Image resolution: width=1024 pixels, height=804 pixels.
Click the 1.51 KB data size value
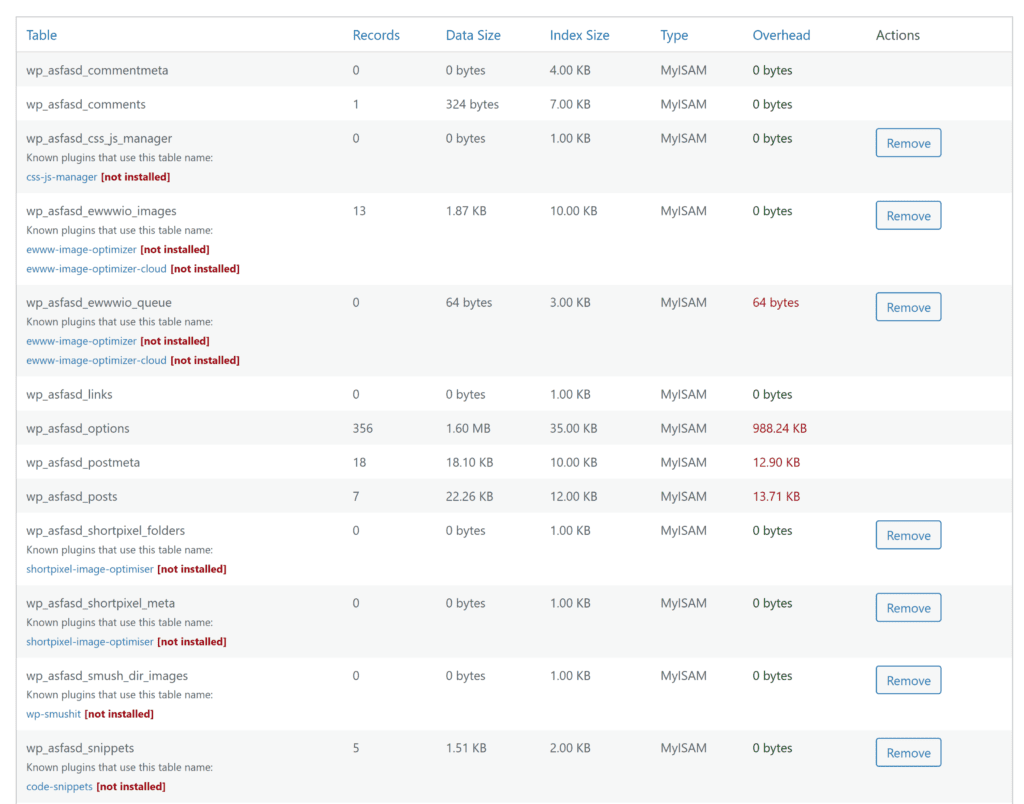[x=466, y=748]
